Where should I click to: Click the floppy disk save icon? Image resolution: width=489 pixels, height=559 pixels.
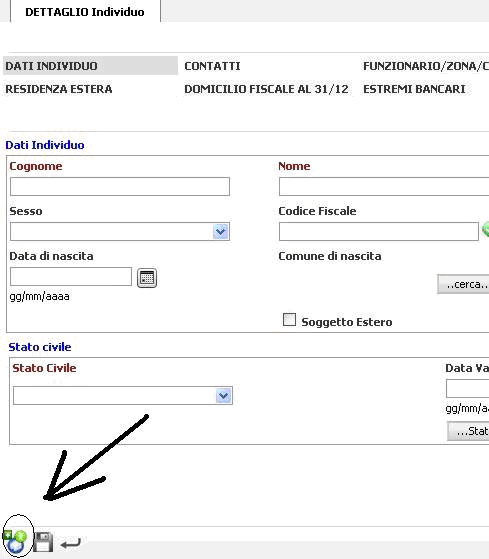[x=43, y=542]
